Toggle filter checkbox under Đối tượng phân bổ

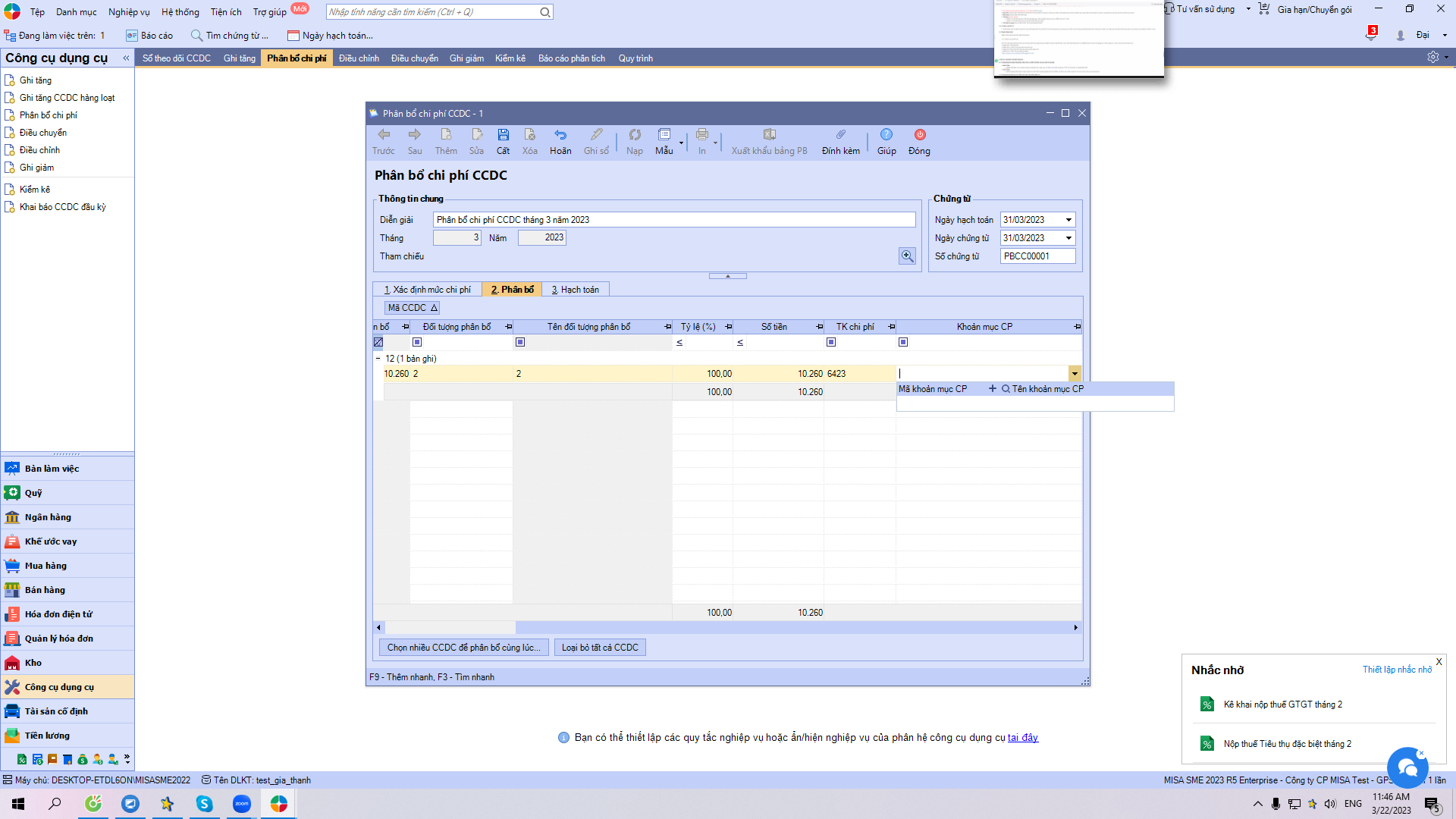click(x=417, y=342)
